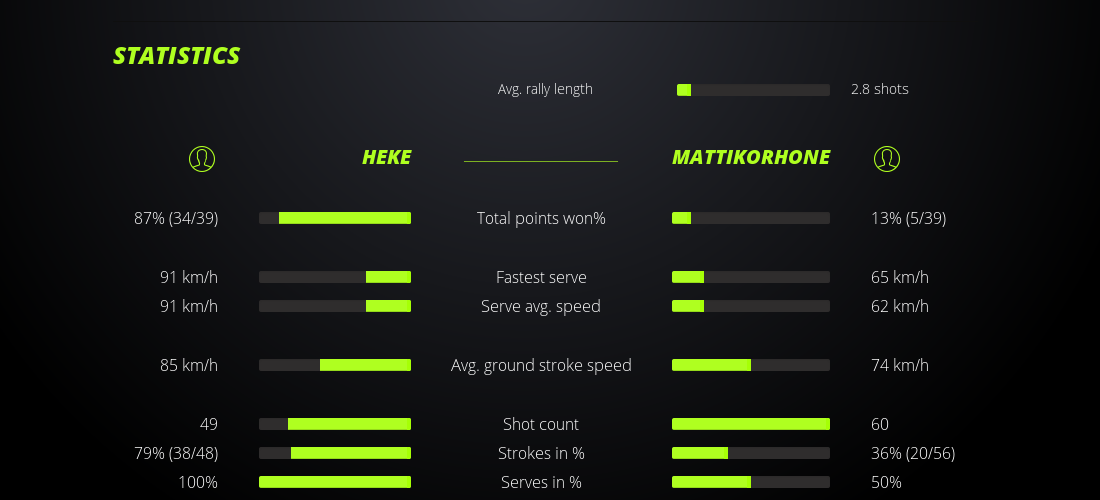Select the Avg. ground stroke speed label

(541, 365)
